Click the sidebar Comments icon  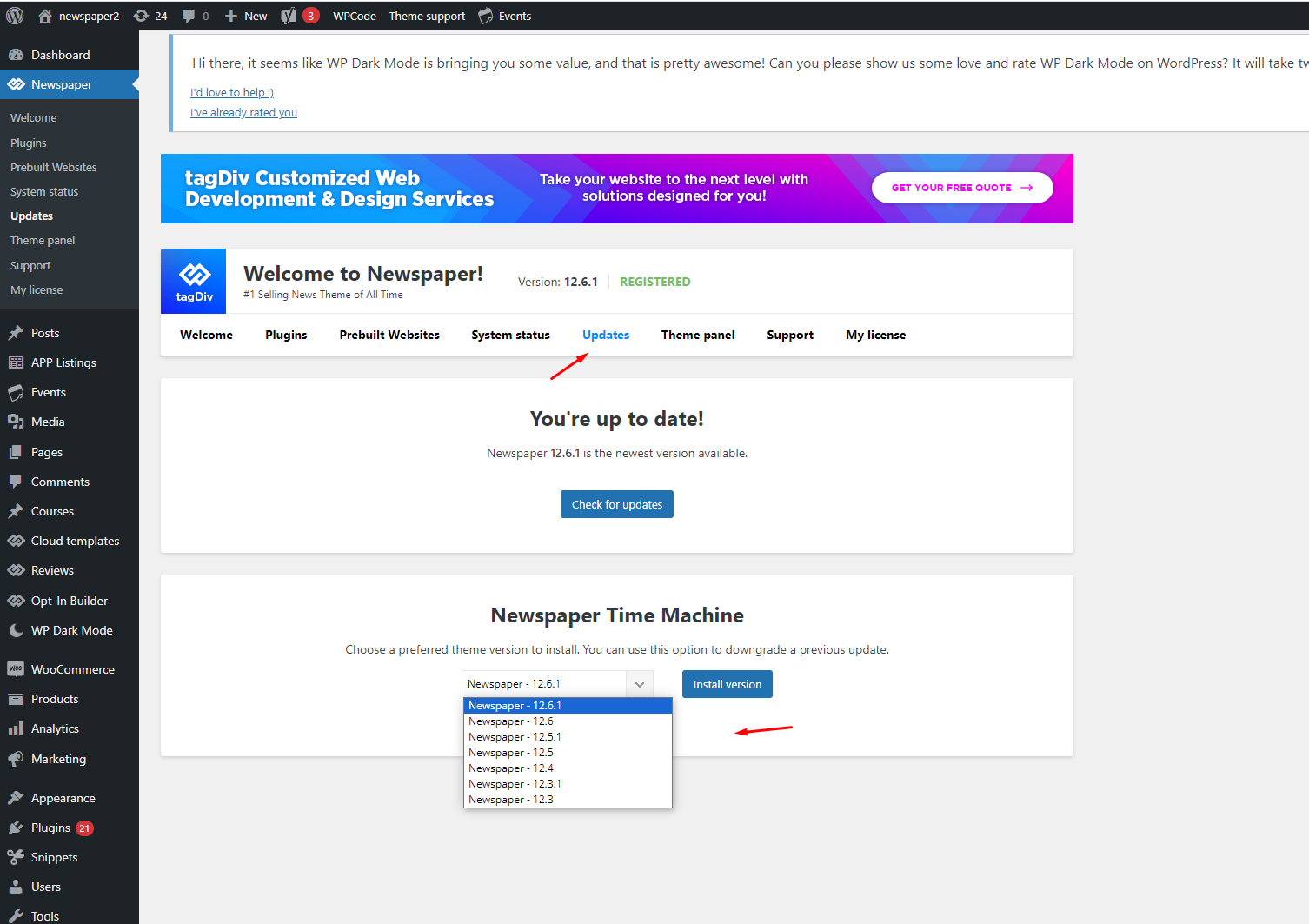coord(16,482)
